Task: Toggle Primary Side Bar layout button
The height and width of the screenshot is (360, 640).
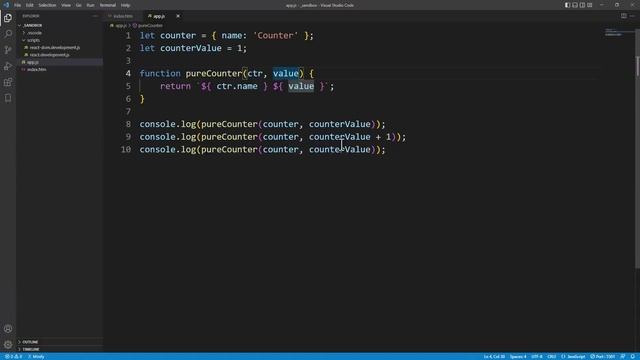Action: 567,5
